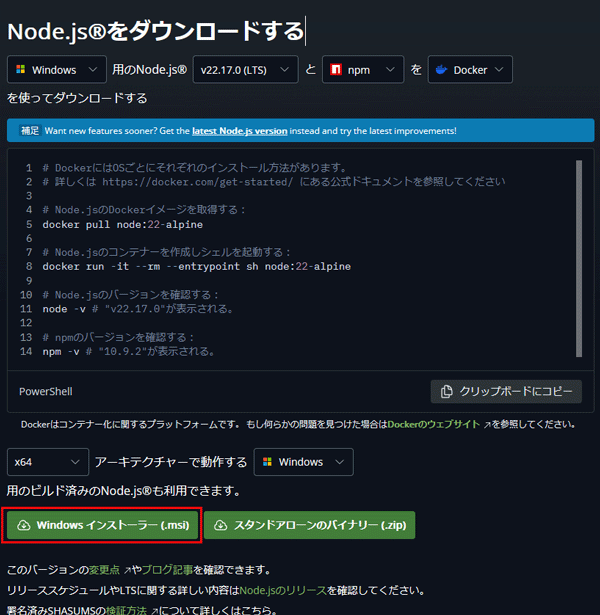Open the v22.17.0 (LTS) version dropdown
Screen dimensions: 600x615
(x=245, y=69)
